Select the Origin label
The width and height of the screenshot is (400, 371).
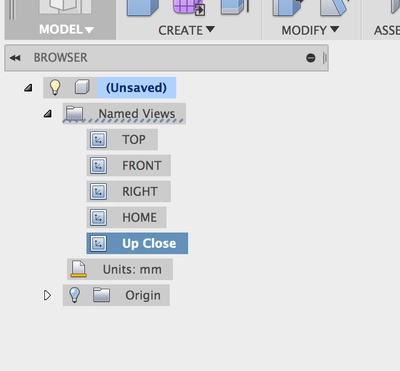143,295
